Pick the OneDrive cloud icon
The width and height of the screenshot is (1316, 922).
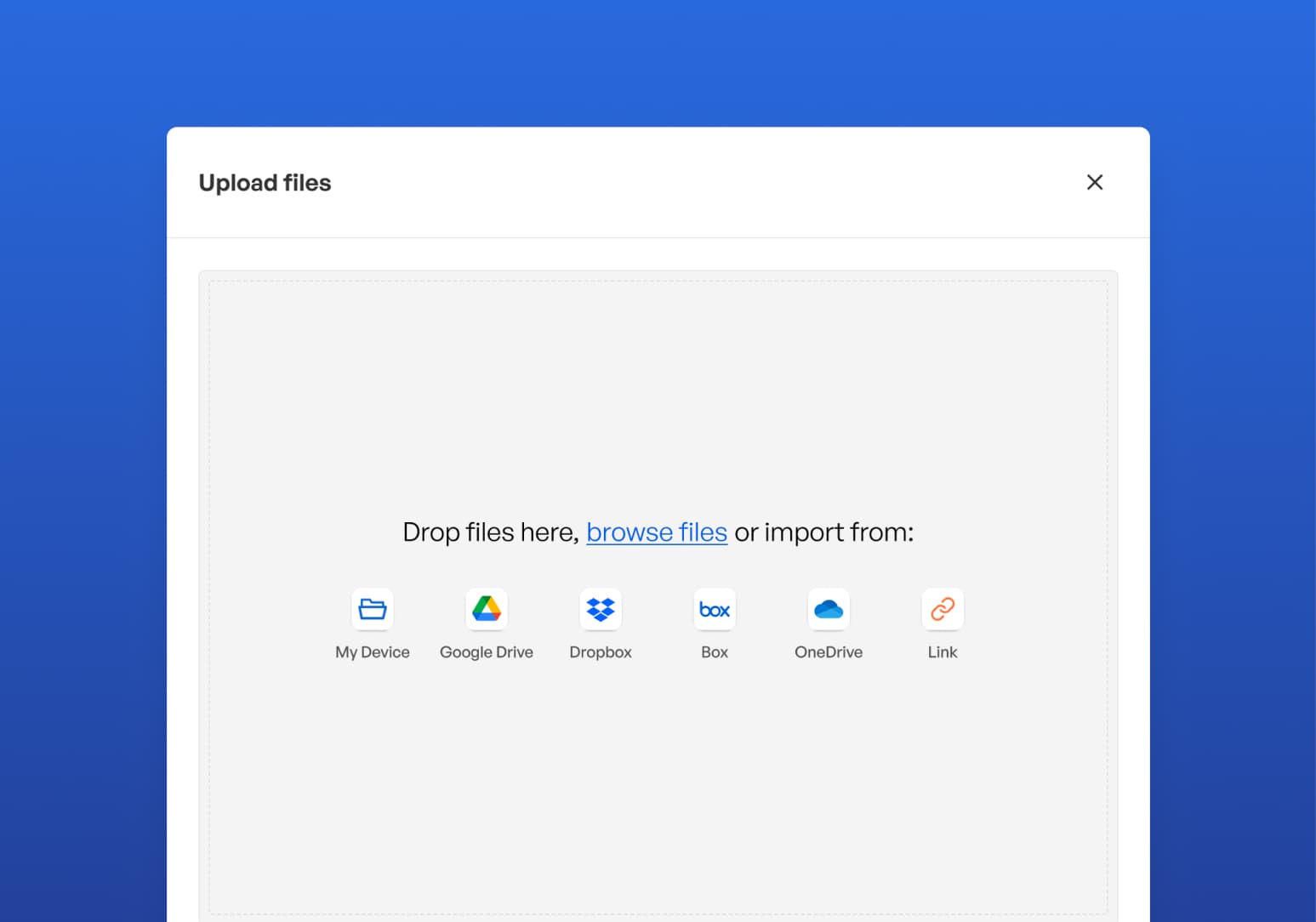pos(829,609)
